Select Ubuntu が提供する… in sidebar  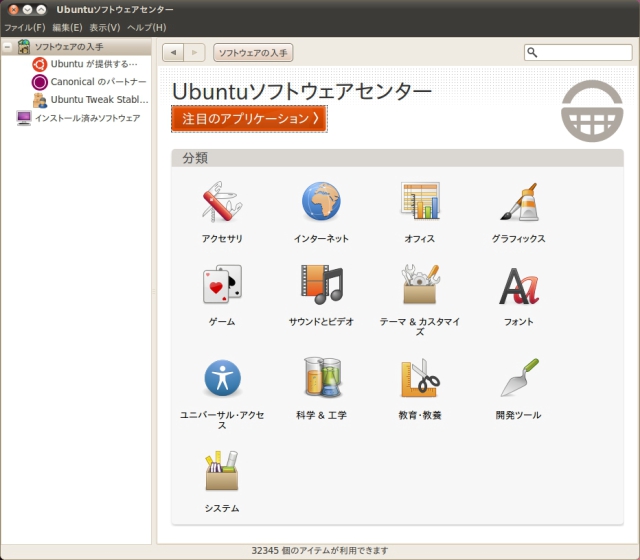[x=94, y=64]
